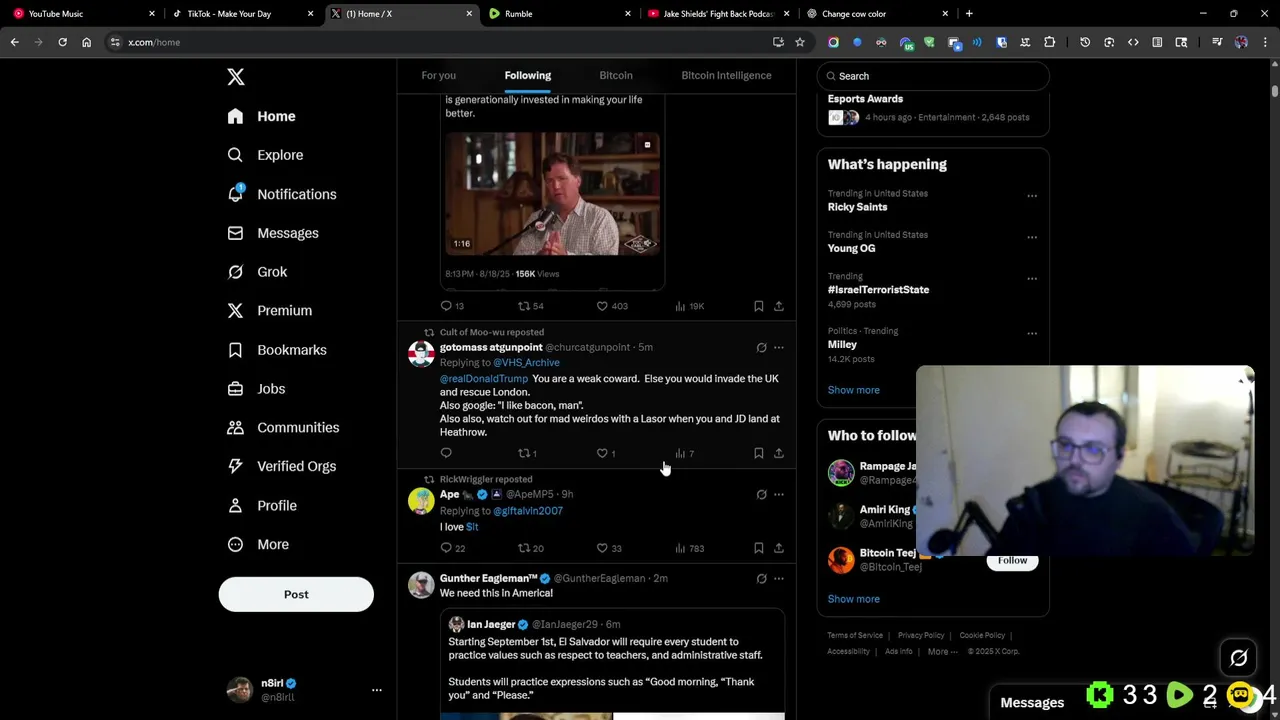Screen dimensions: 1280x720
Task: Open more options on gotomass atgunpoint post
Action: [x=779, y=348]
